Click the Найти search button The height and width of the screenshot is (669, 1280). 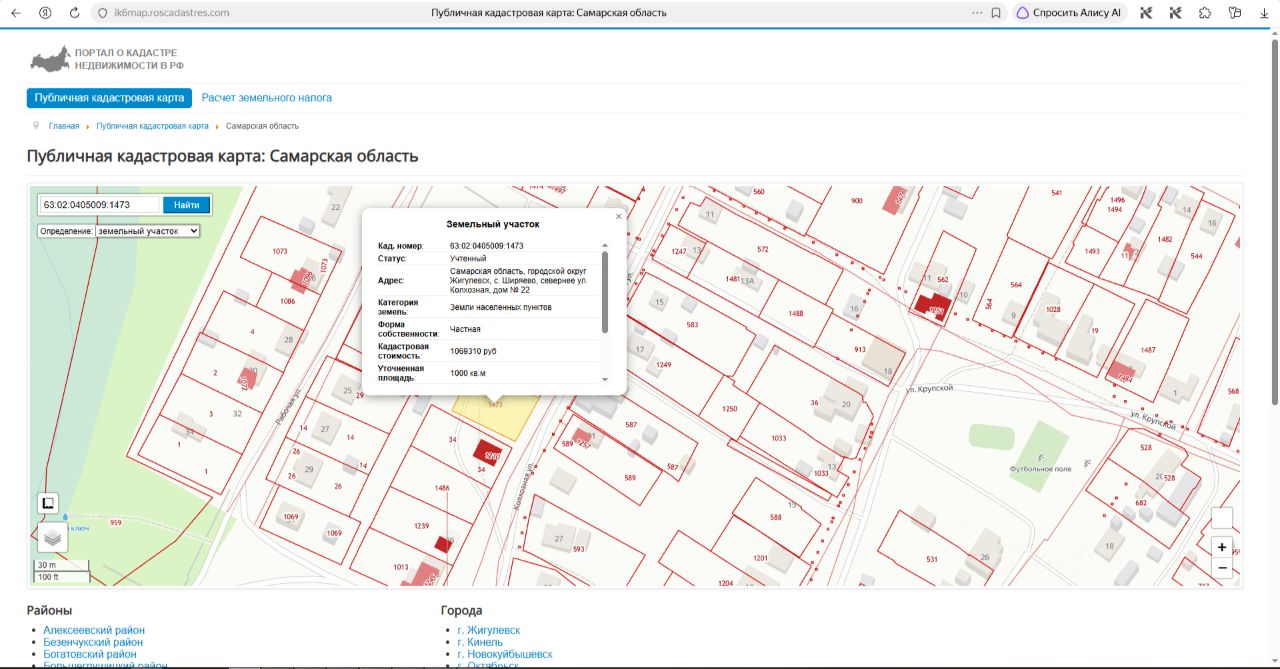click(187, 205)
